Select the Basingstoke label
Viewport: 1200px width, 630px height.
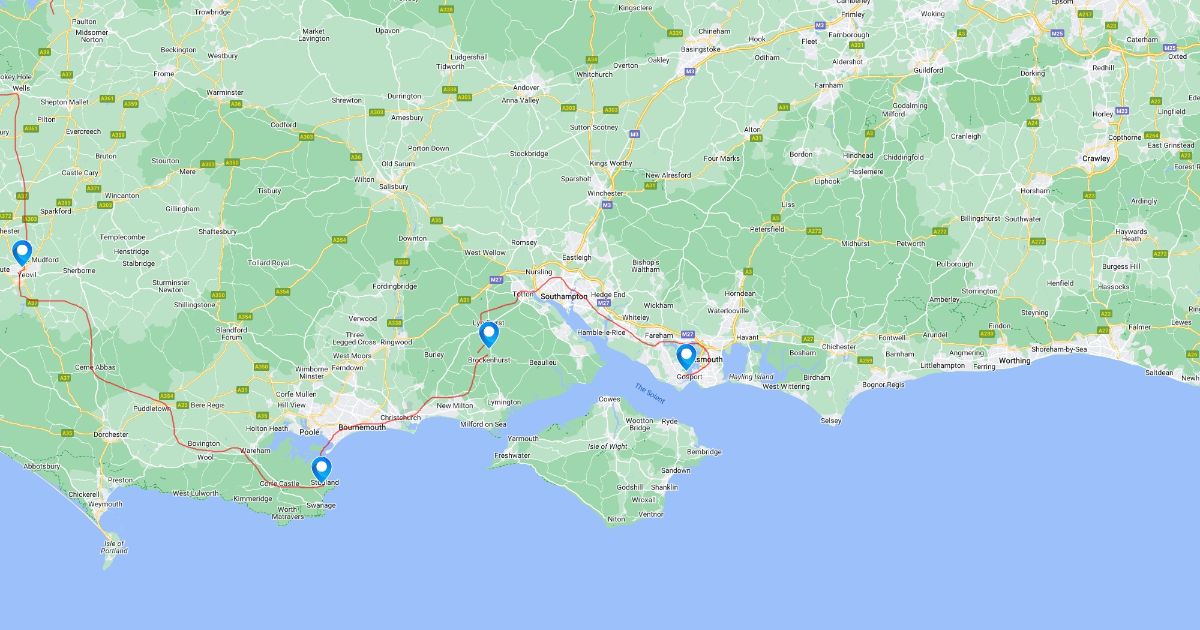[x=701, y=48]
